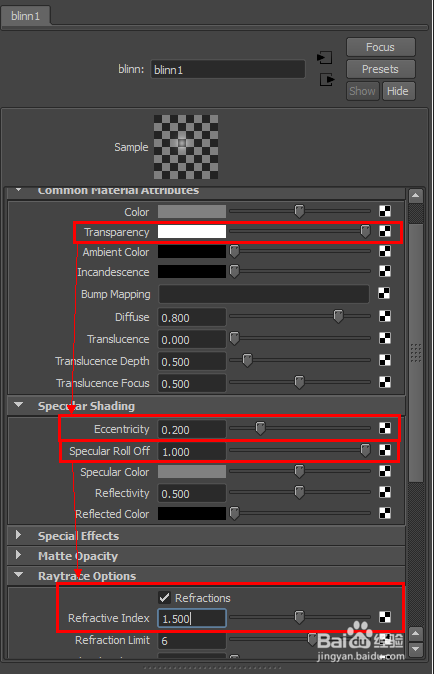The height and width of the screenshot is (674, 434).
Task: Collapse the Raytrace Options section
Action: point(18,575)
